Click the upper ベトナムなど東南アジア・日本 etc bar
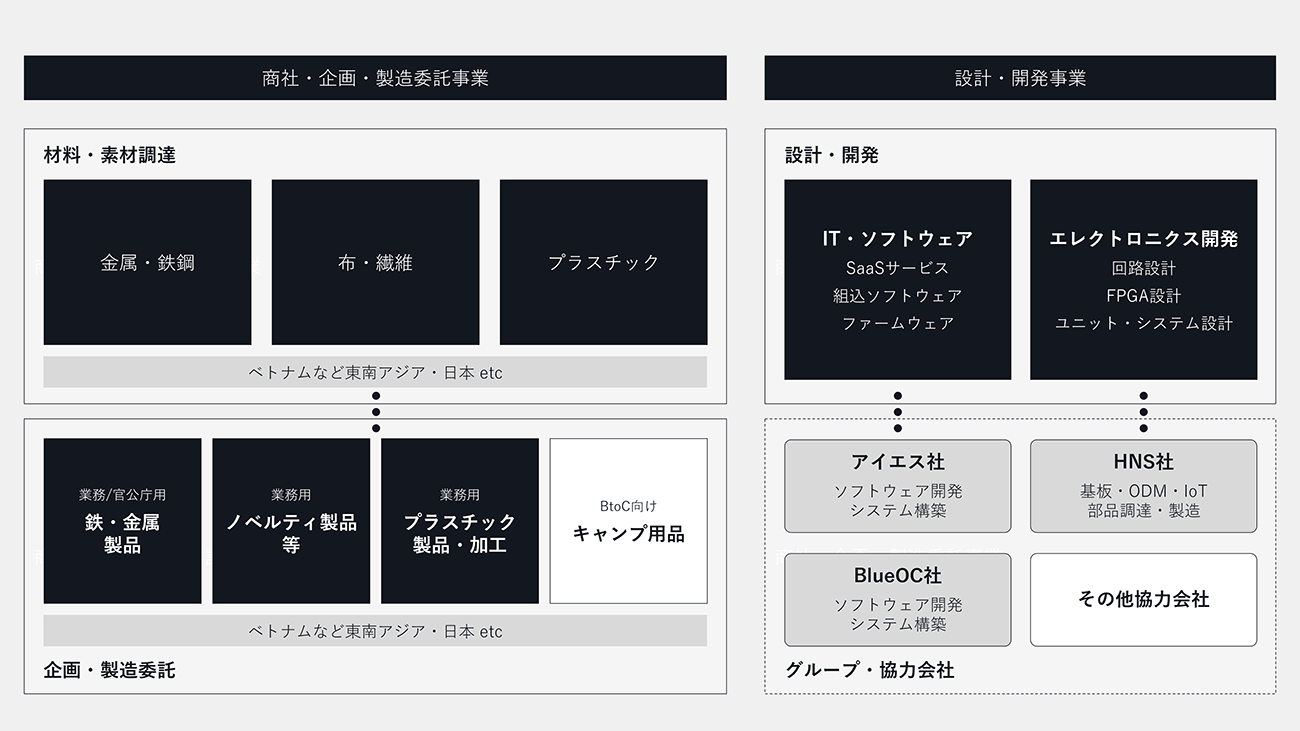1300x731 pixels. (x=374, y=371)
